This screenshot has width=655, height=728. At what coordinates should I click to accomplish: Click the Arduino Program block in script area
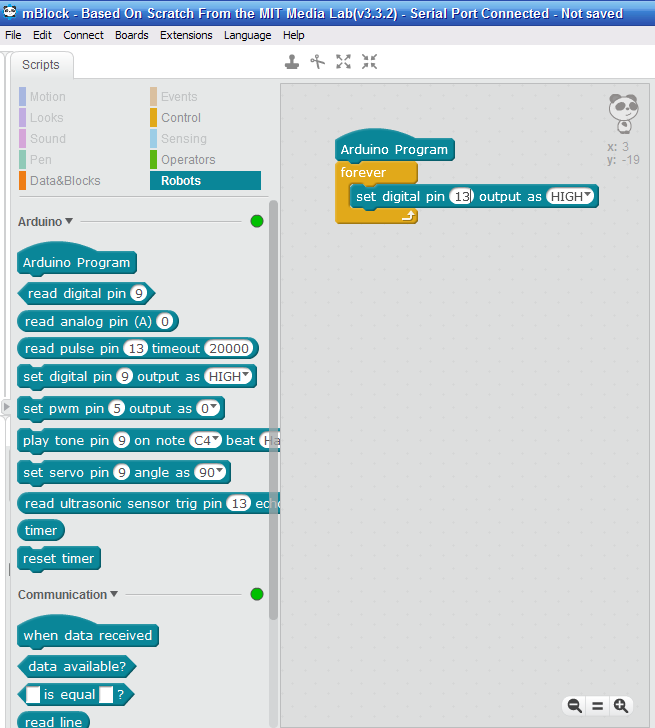click(x=395, y=145)
